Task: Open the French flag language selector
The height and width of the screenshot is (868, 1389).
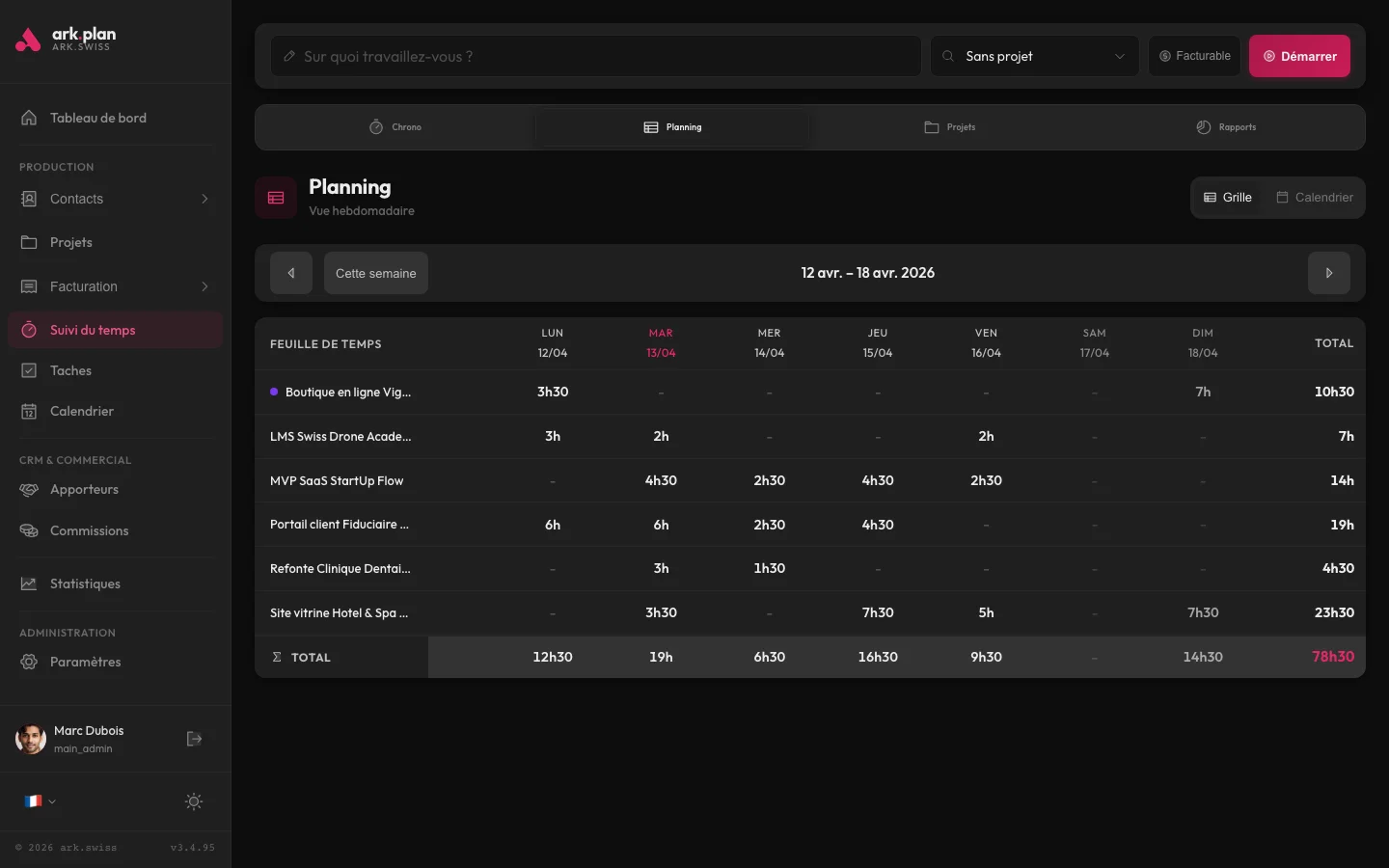Action: (40, 801)
